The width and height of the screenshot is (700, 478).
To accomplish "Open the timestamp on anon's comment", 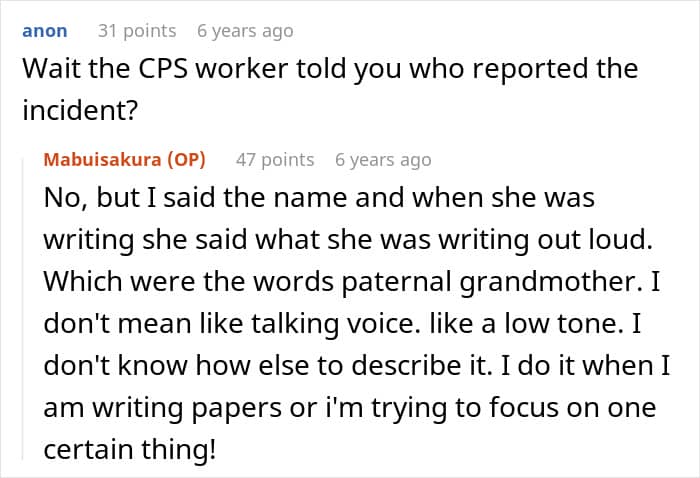I will pos(245,31).
